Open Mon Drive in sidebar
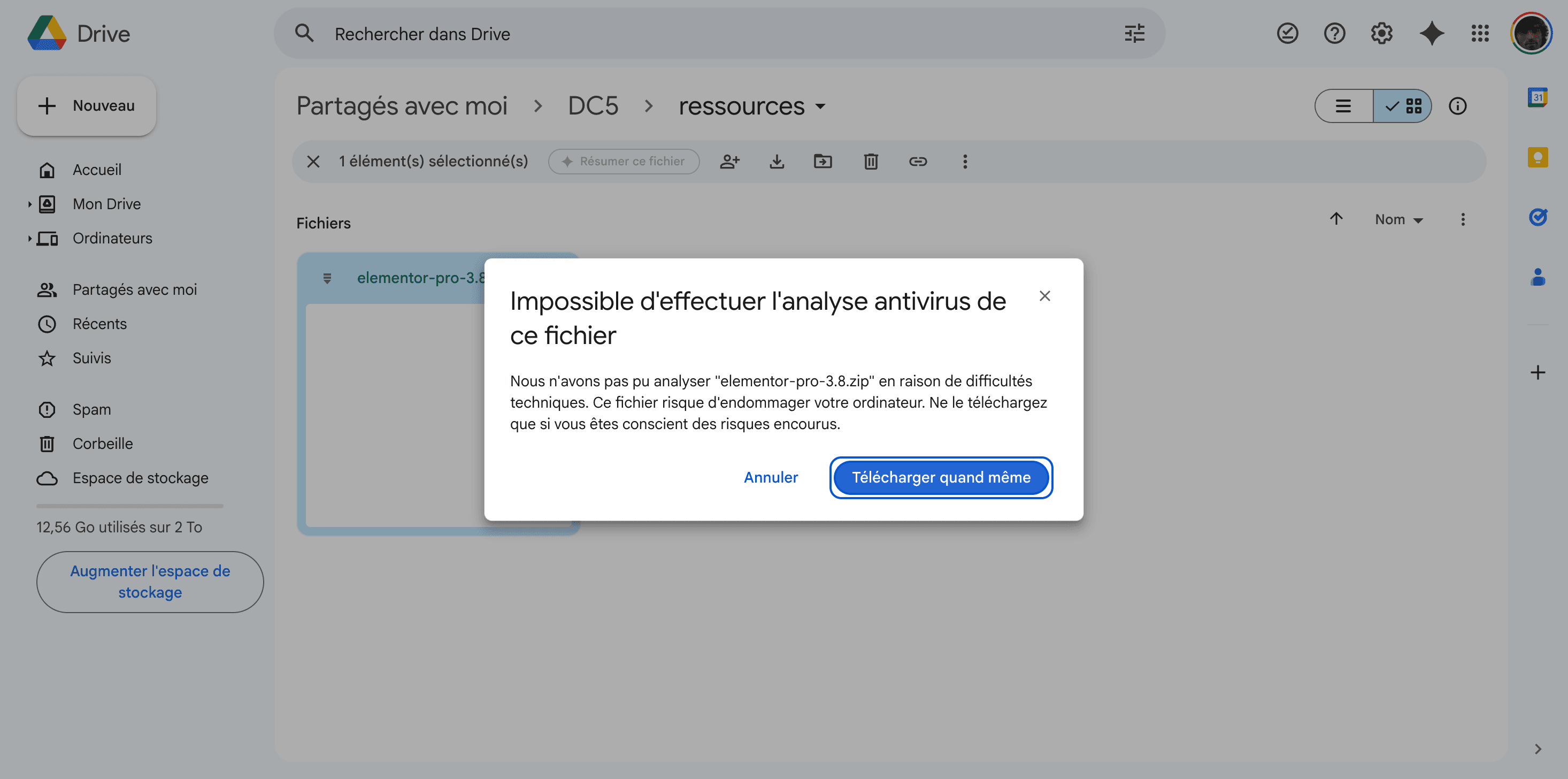This screenshot has width=1568, height=779. (106, 203)
